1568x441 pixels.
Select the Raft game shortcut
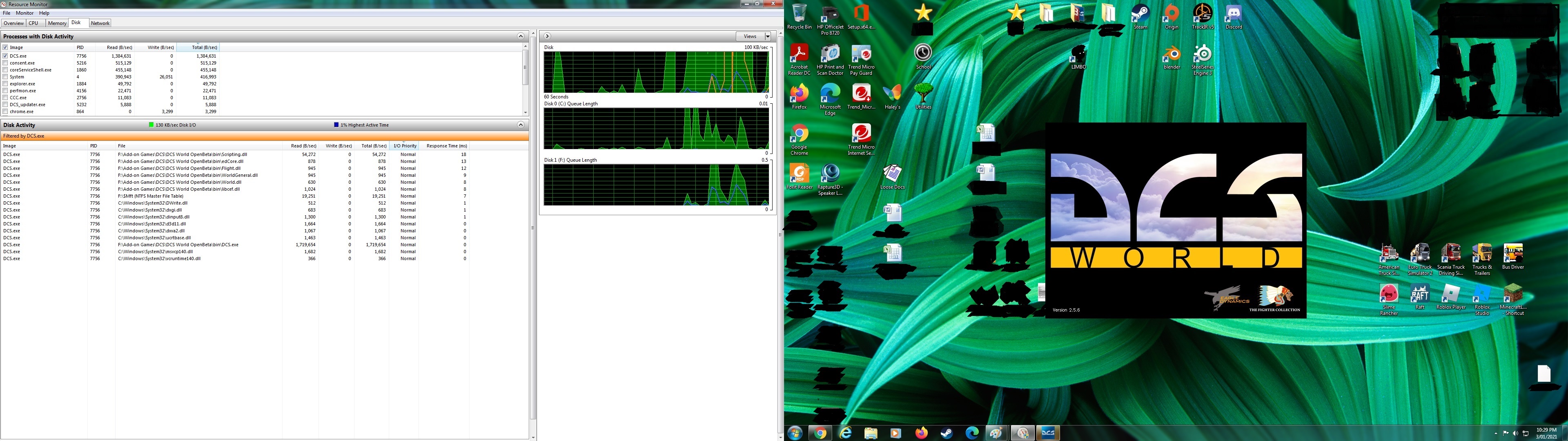1420,297
